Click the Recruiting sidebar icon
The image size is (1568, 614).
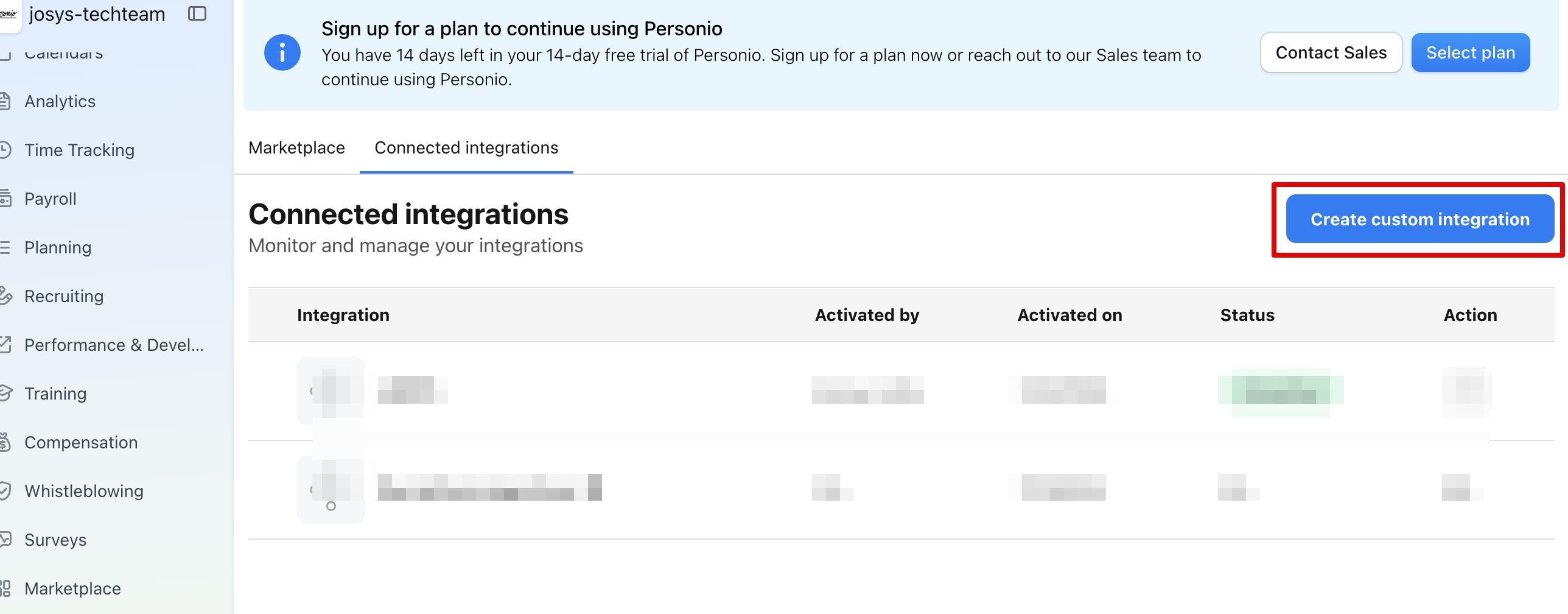[x=5, y=296]
